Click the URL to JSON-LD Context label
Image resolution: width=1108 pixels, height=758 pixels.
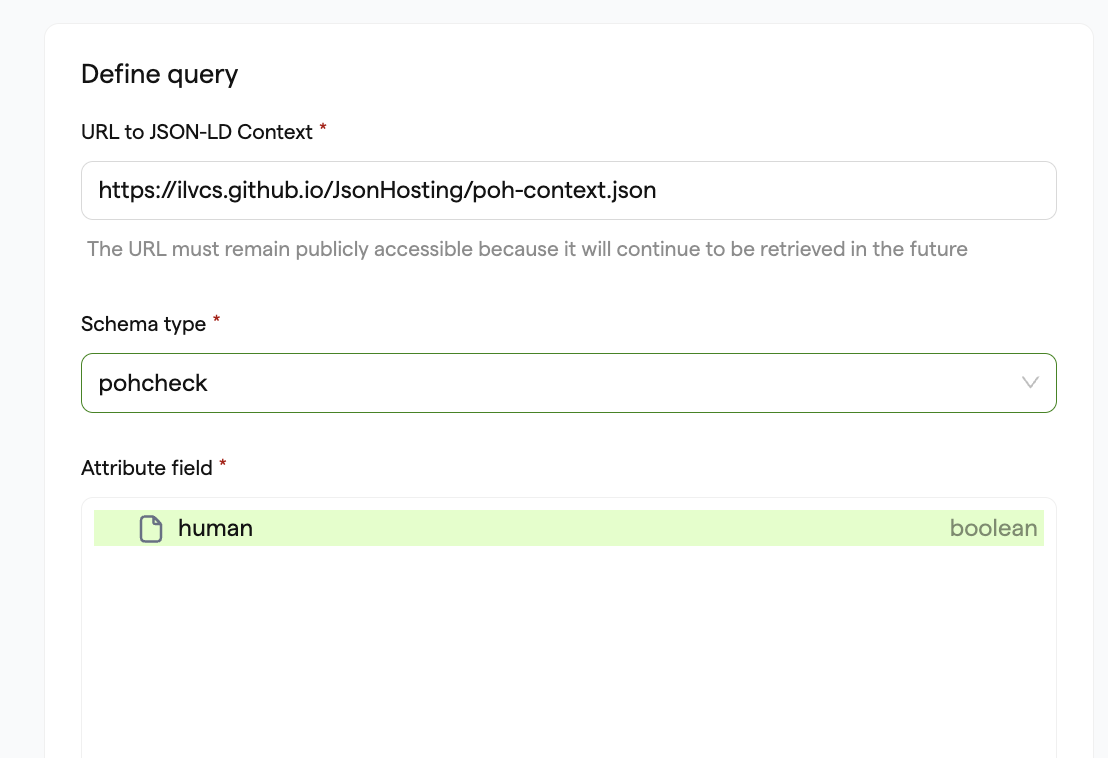(197, 132)
